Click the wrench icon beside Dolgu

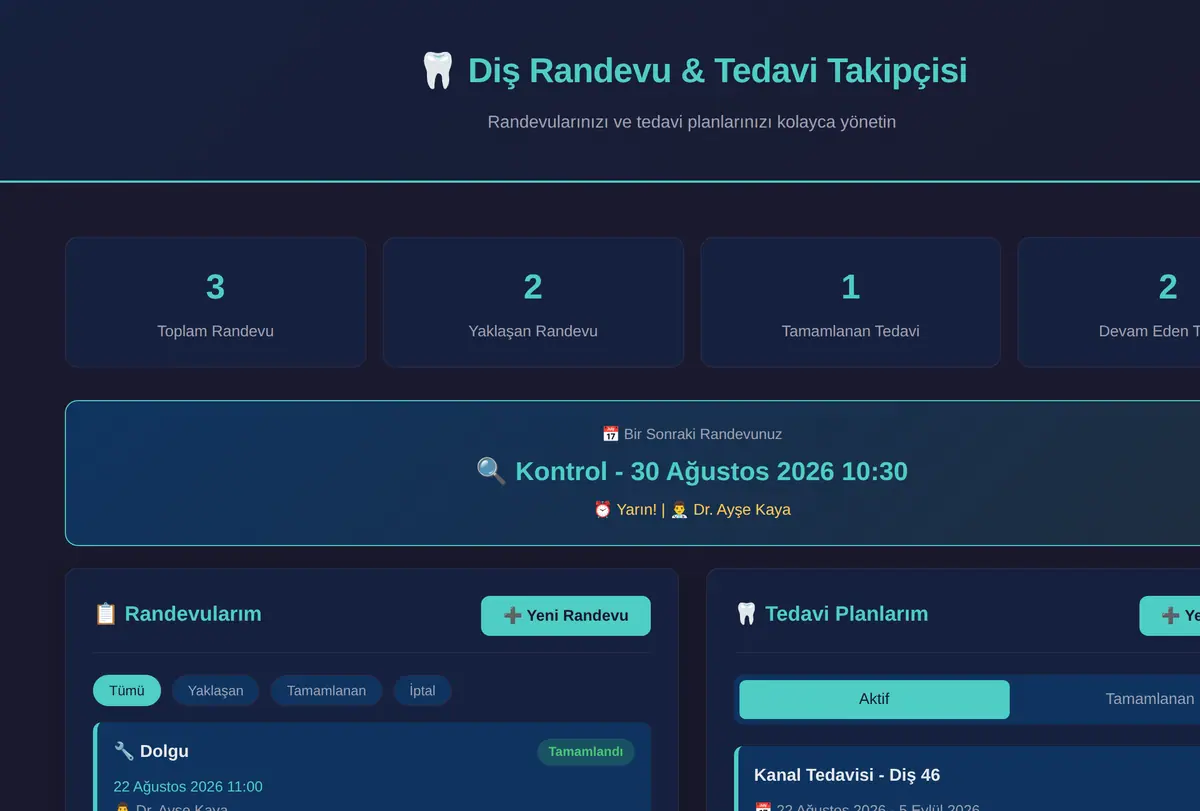pos(124,751)
